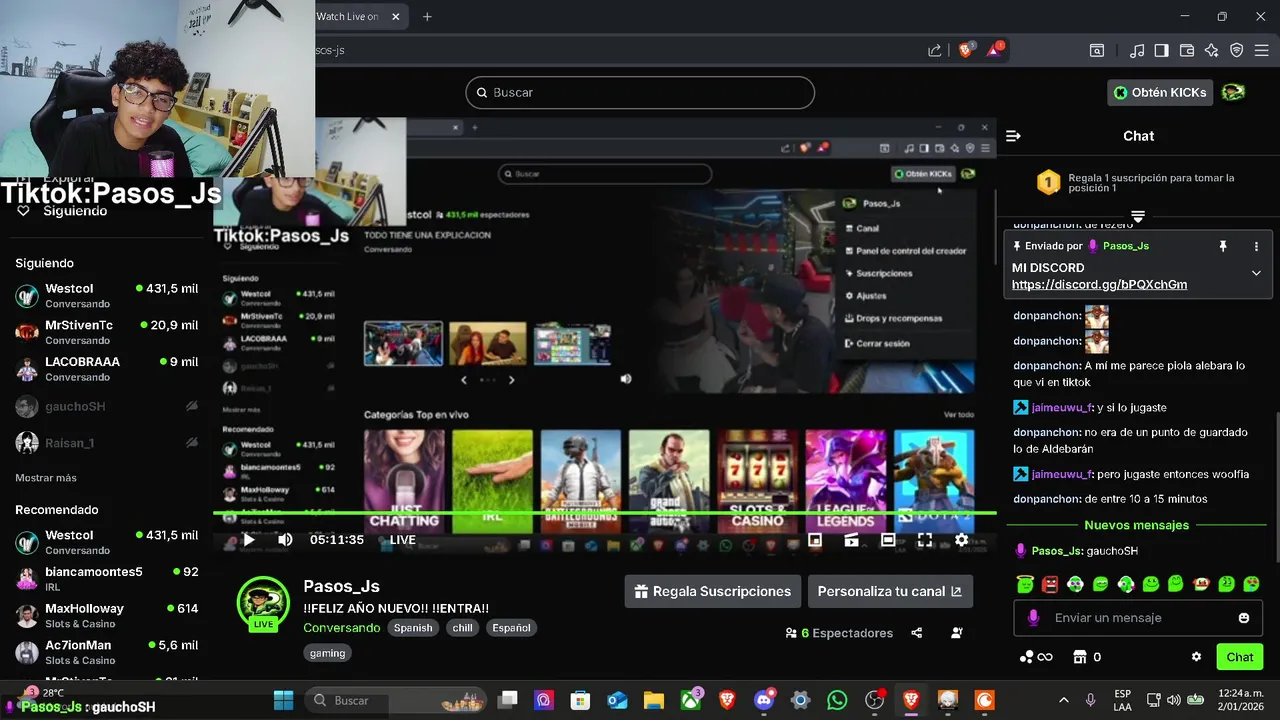Open Brave Shields lion icon in address bar
This screenshot has height=720, width=1280.
[966, 50]
